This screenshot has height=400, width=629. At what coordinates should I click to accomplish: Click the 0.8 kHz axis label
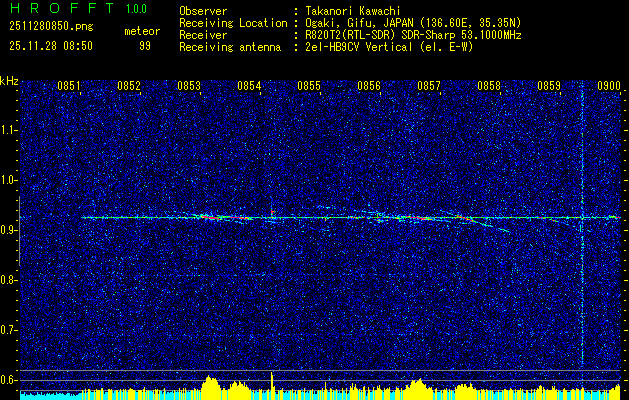[x=7, y=280]
